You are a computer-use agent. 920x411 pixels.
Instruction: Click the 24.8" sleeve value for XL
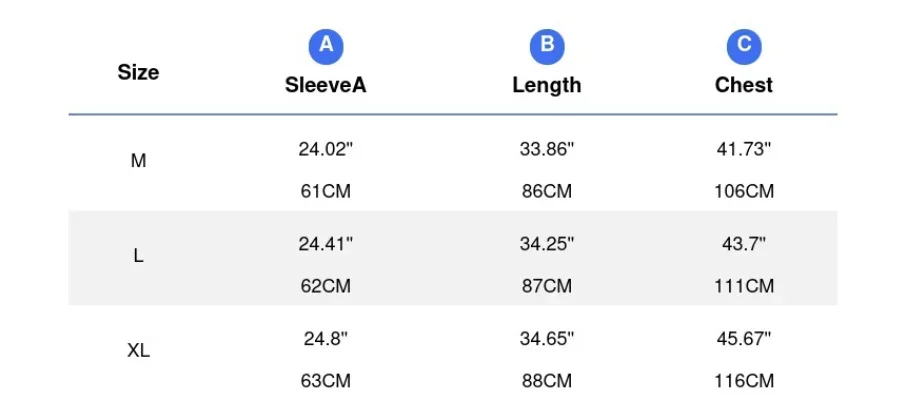tap(326, 339)
